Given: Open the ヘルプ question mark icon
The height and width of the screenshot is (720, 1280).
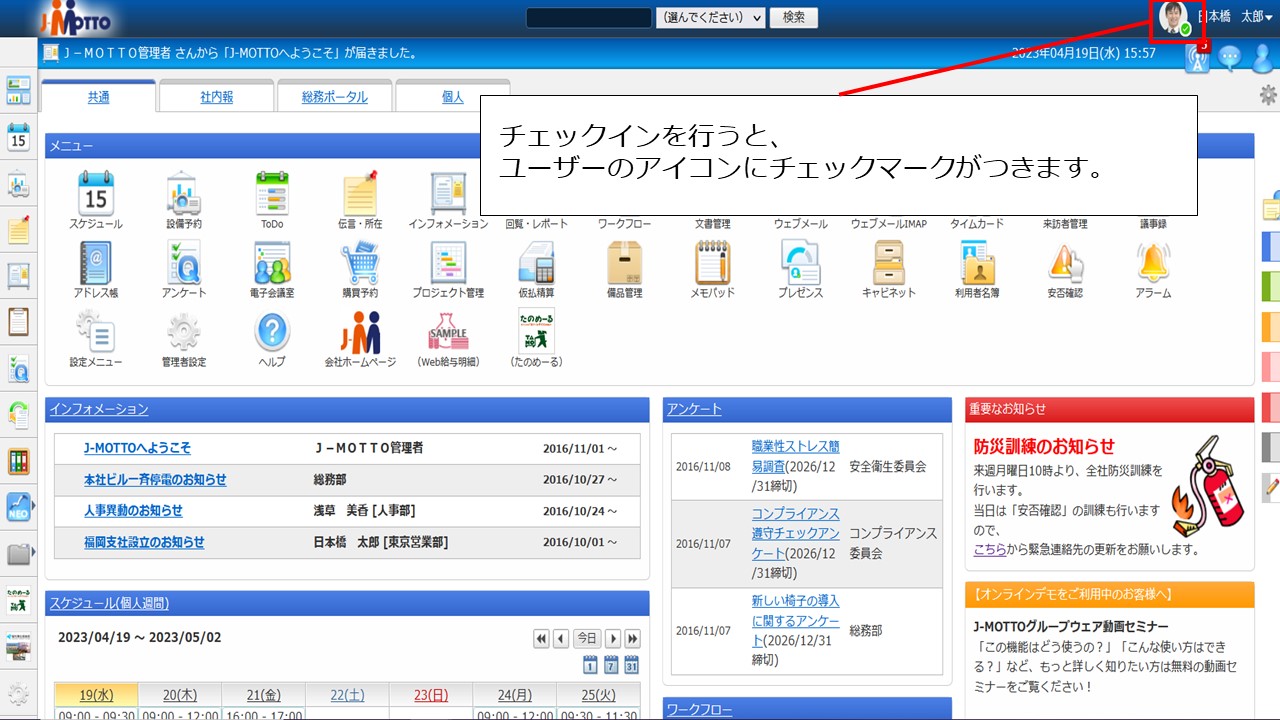Looking at the screenshot, I should click(272, 333).
